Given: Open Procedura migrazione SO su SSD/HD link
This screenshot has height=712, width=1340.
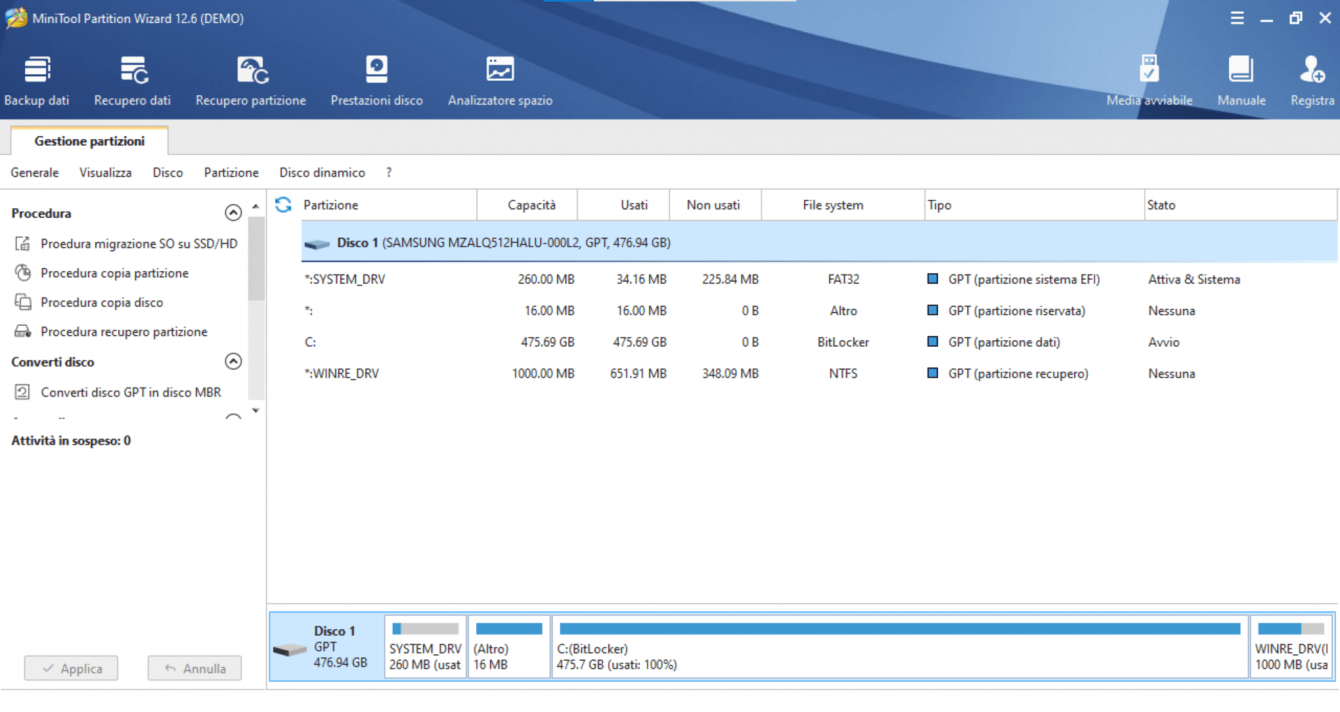Looking at the screenshot, I should 139,244.
